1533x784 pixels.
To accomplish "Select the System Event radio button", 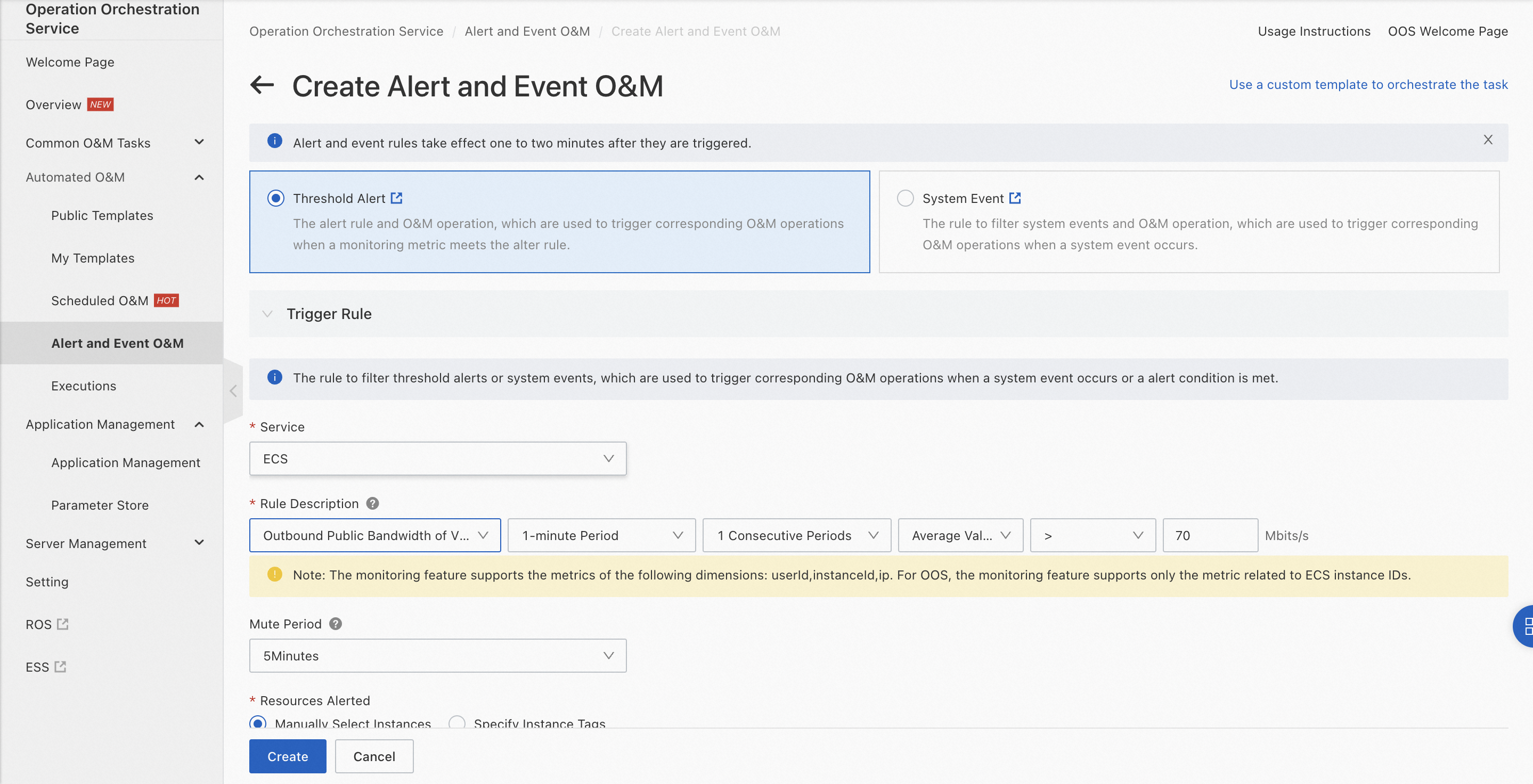I will (x=905, y=198).
